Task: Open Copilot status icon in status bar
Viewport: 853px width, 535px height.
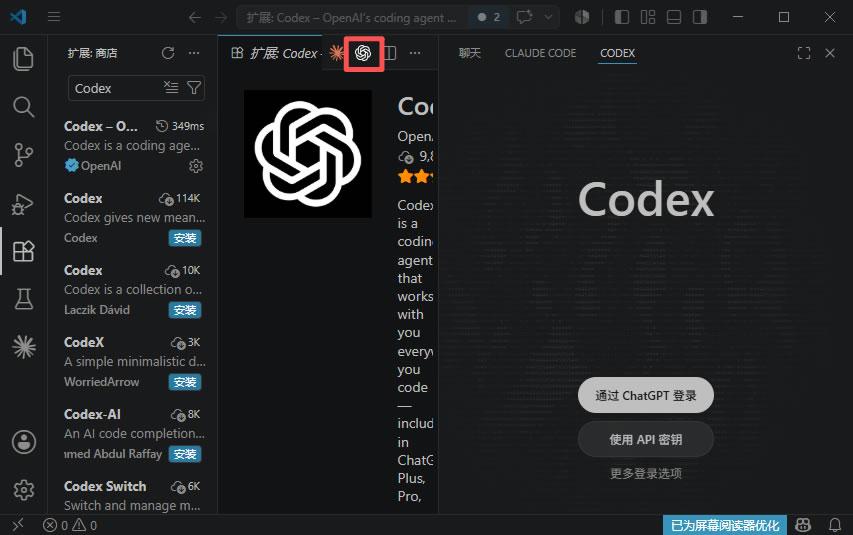Action: click(803, 525)
